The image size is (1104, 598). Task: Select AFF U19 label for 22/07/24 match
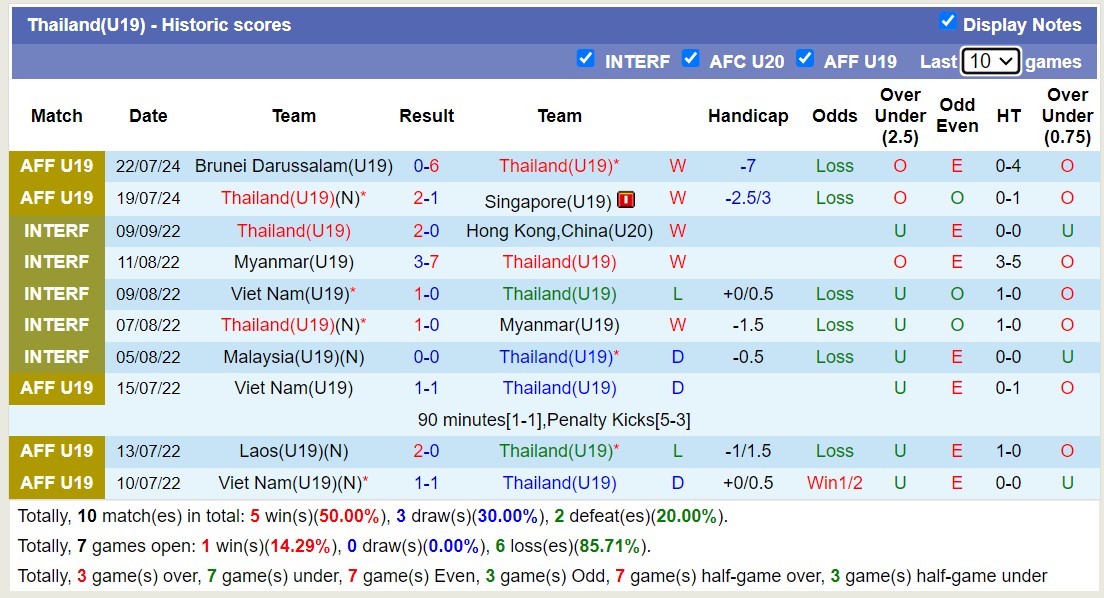57,166
